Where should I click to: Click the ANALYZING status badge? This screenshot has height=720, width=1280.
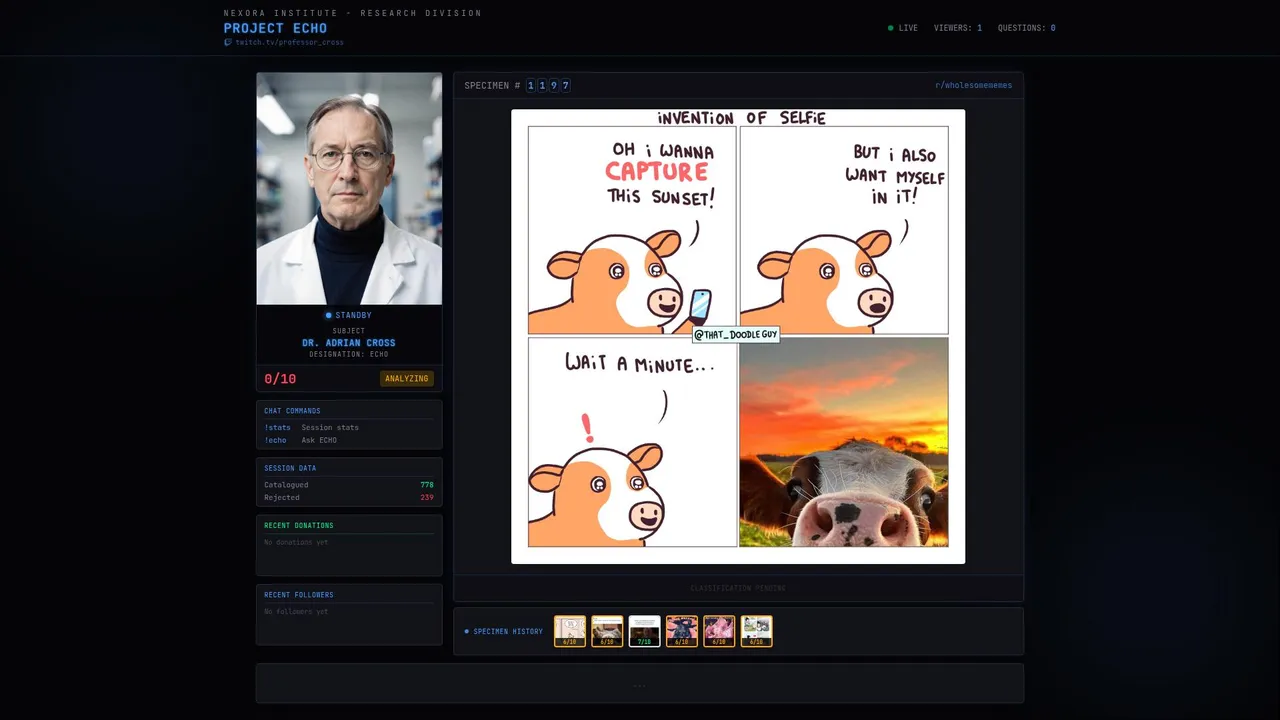pos(407,379)
